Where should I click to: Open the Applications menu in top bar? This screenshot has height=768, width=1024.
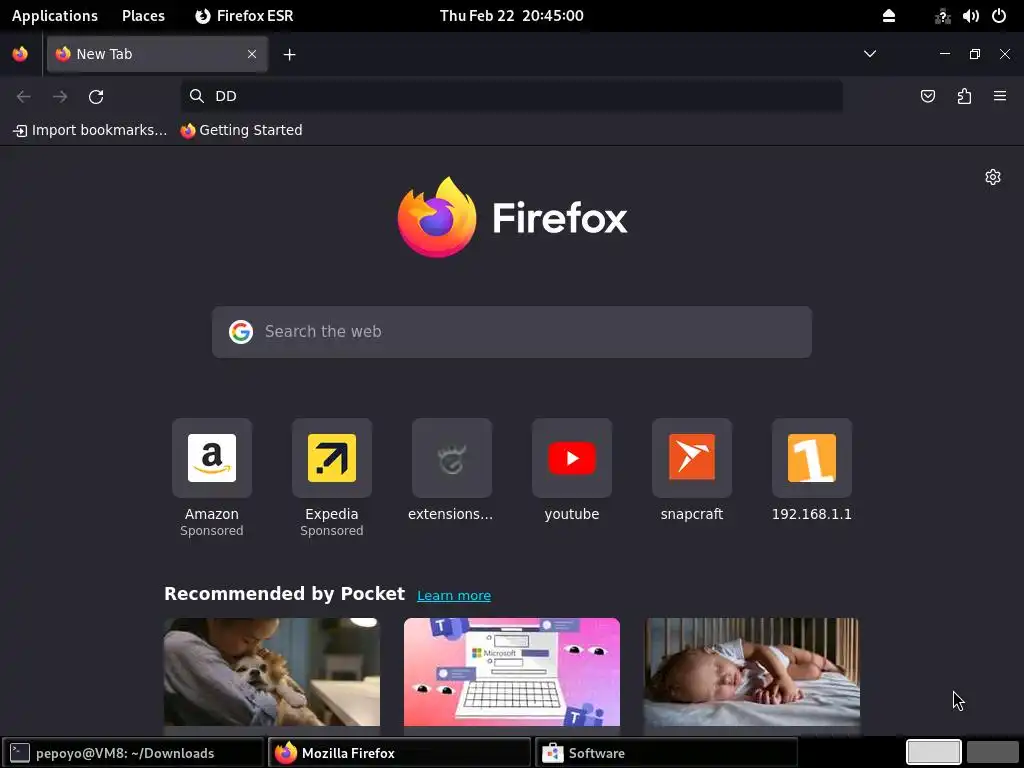(x=55, y=16)
